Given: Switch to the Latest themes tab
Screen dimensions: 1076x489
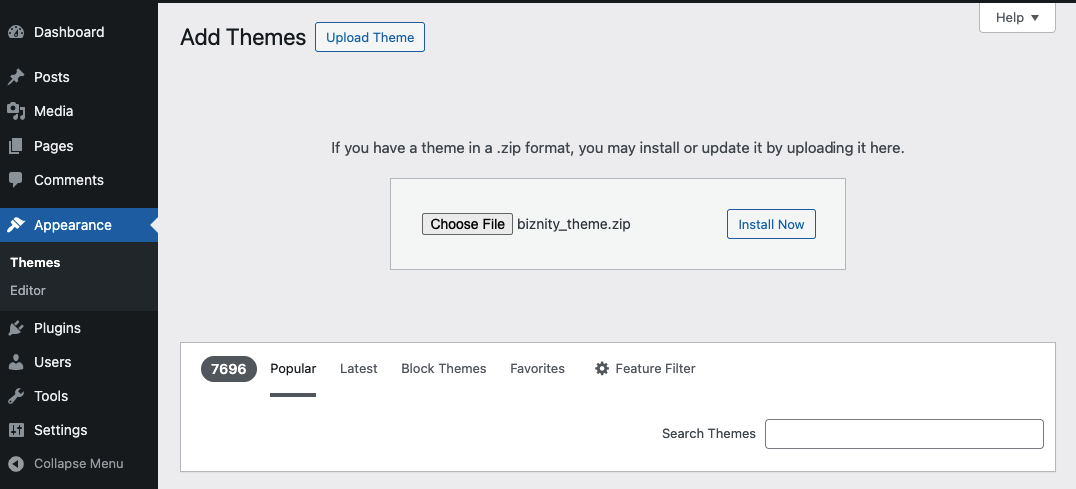Looking at the screenshot, I should pyautogui.click(x=358, y=369).
